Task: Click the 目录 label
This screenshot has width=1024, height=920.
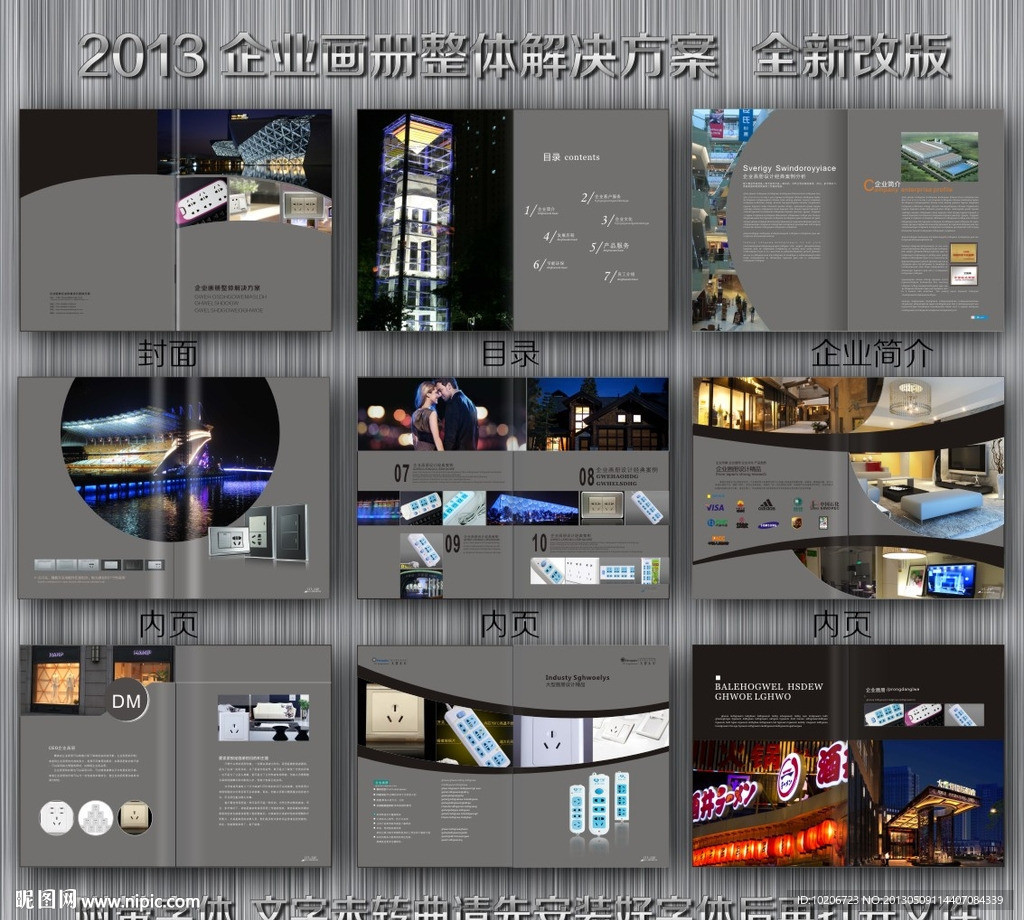Action: coord(510,353)
